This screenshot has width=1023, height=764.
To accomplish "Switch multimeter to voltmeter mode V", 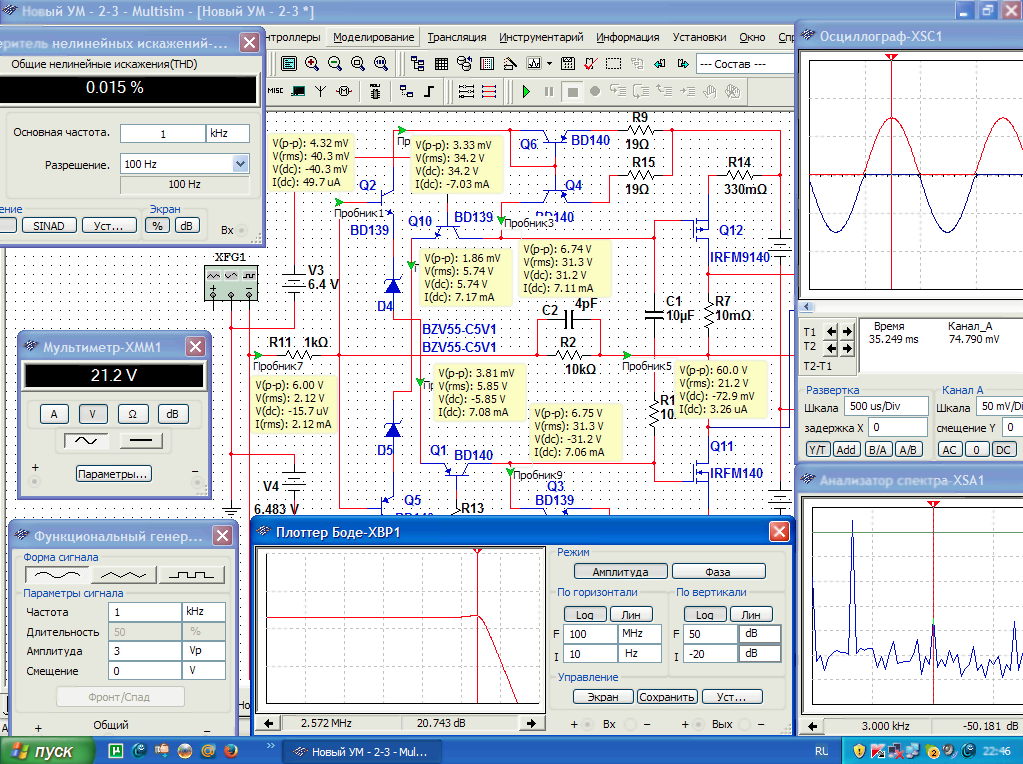I will (x=93, y=414).
